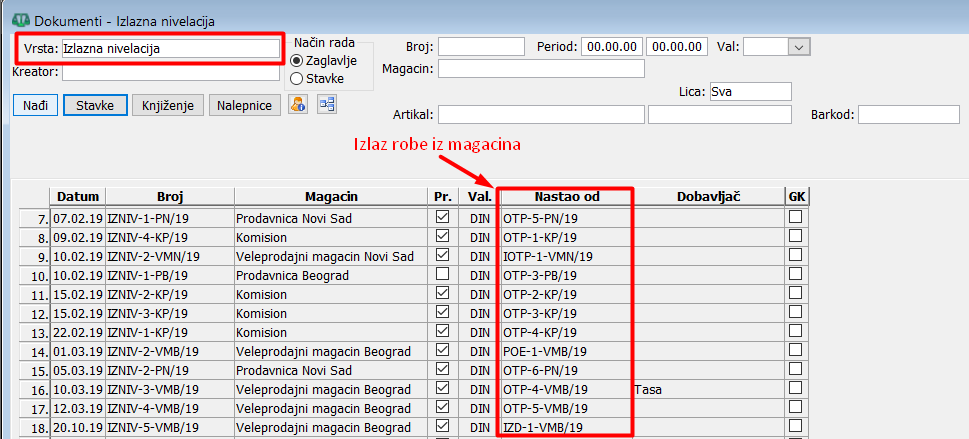Click the document tree structure icon
Image resolution: width=969 pixels, height=439 pixels.
click(x=327, y=105)
